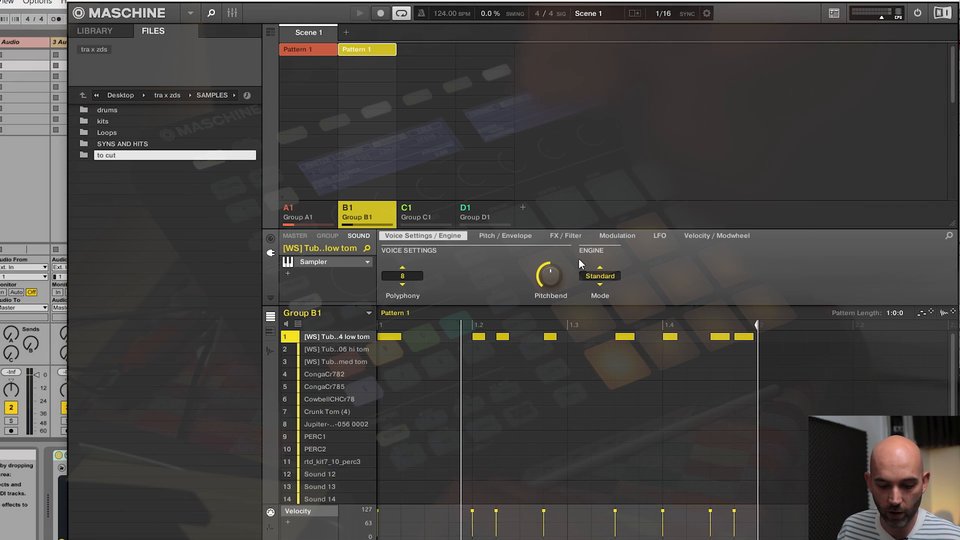960x540 pixels.
Task: Open Maschine main menu dropdown arrow
Action: [190, 13]
